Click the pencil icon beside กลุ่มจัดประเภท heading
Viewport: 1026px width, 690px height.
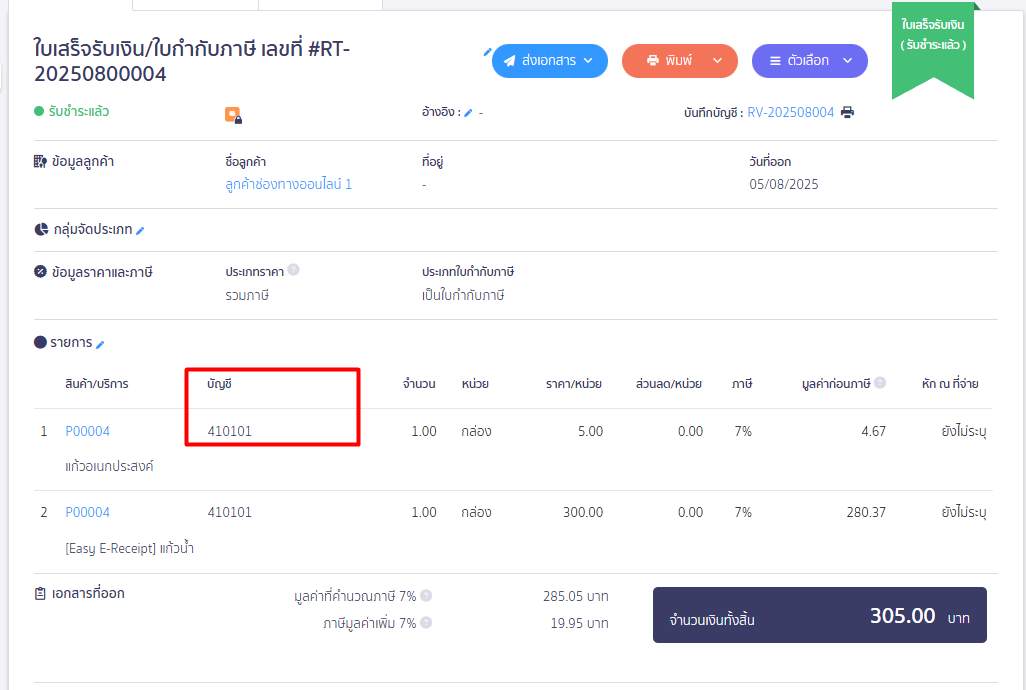point(139,229)
